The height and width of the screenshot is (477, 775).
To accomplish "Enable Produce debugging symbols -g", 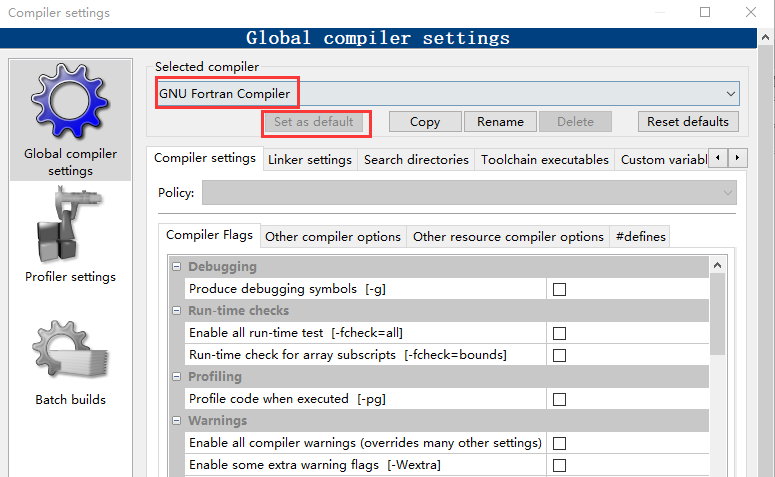I will point(559,289).
